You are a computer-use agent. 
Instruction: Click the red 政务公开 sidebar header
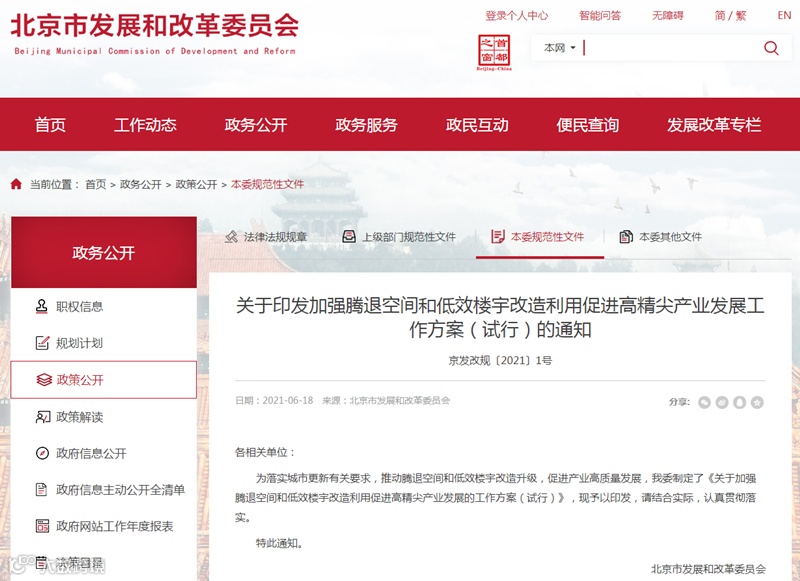pos(104,252)
